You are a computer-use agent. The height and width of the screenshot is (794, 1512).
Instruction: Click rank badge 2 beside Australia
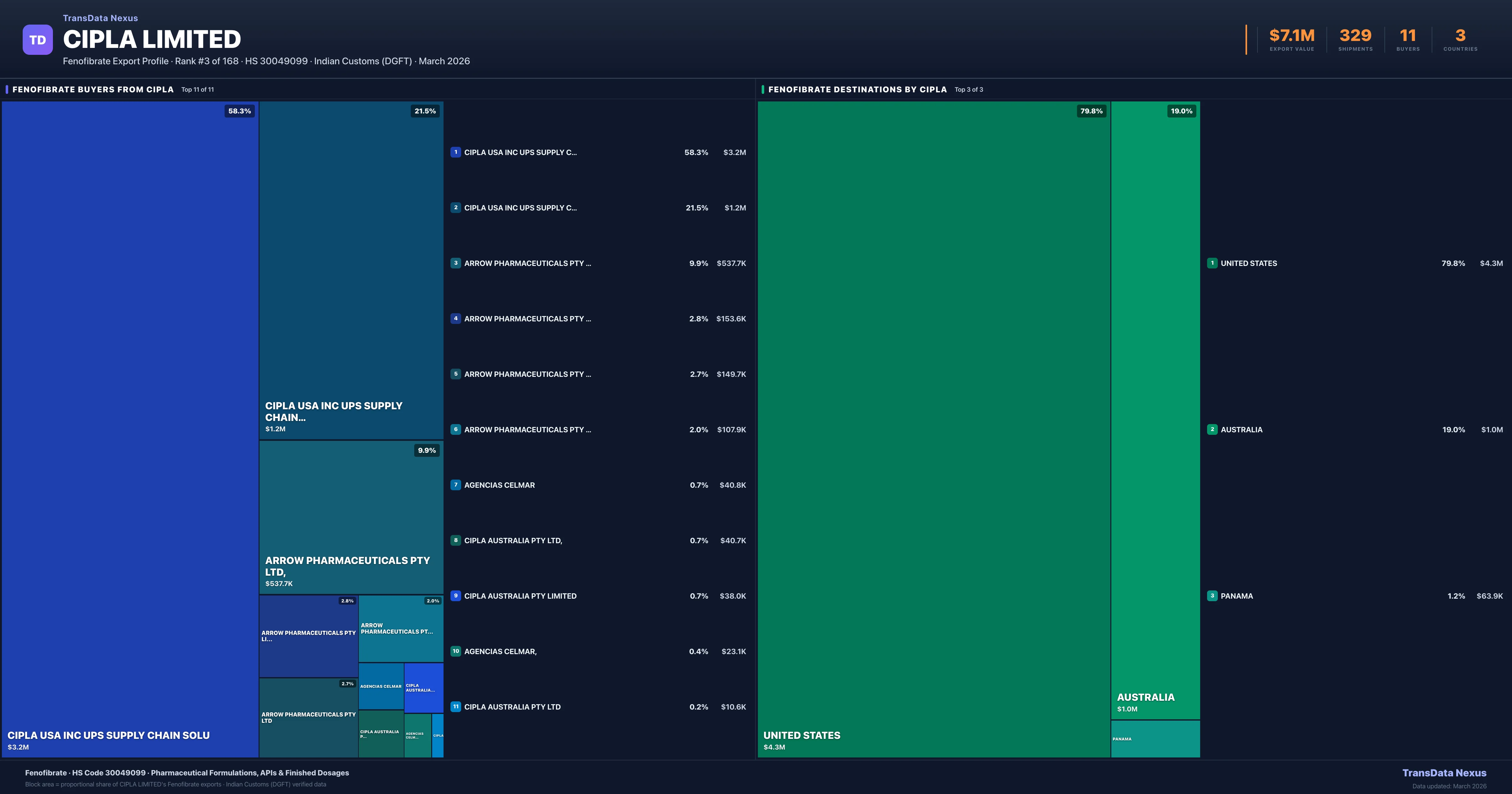[1212, 429]
